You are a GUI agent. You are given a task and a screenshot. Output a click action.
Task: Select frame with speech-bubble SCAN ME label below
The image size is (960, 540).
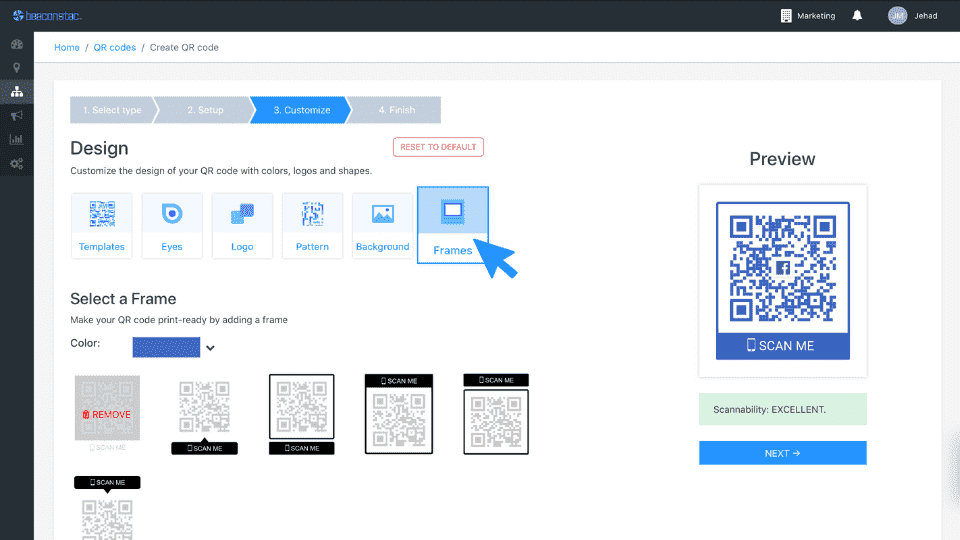pos(204,416)
